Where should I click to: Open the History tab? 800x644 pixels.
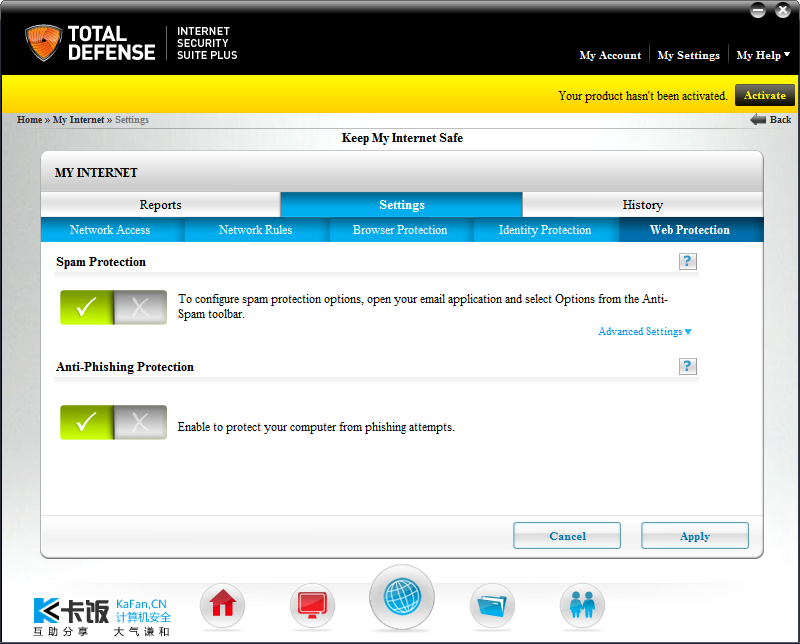coord(643,205)
